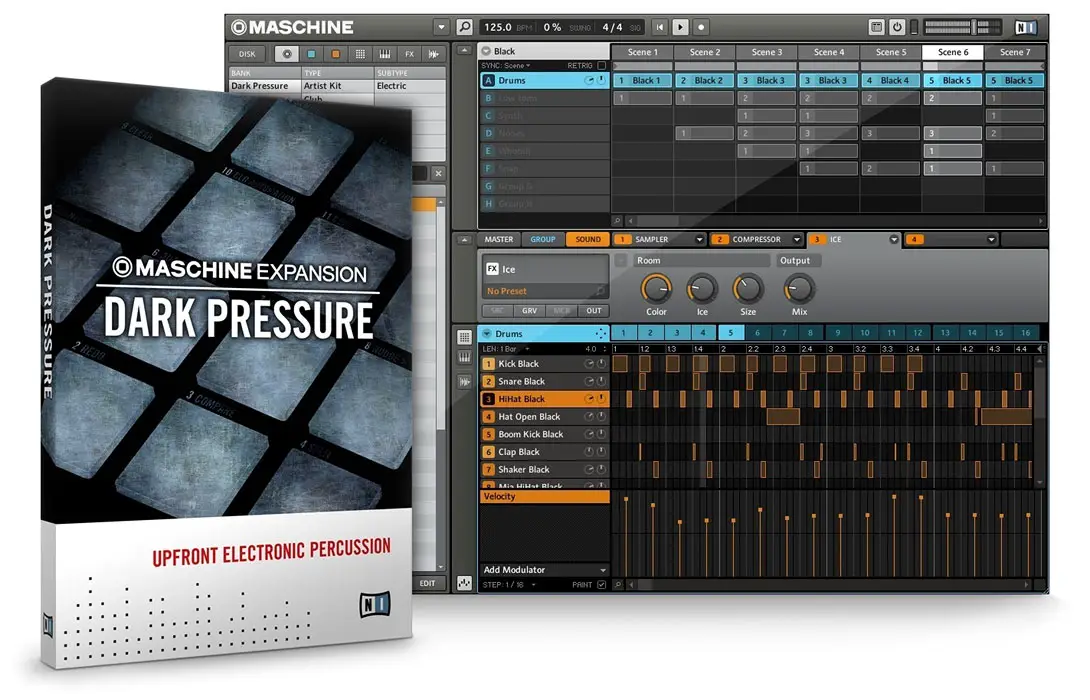Select pattern slot 5 in pattern bar
The height and width of the screenshot is (700, 1090).
(731, 333)
